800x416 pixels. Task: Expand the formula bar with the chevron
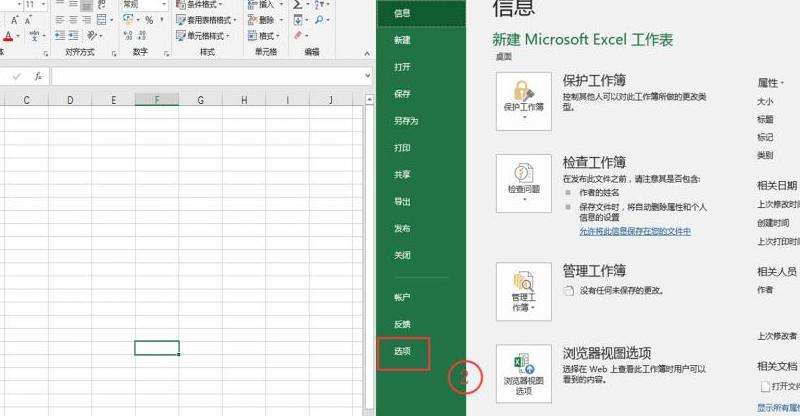click(367, 76)
